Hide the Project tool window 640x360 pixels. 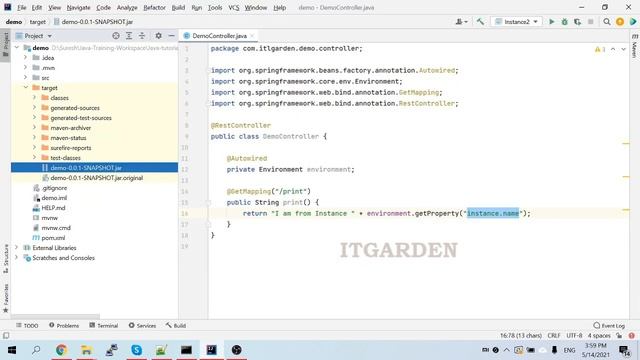click(x=171, y=36)
